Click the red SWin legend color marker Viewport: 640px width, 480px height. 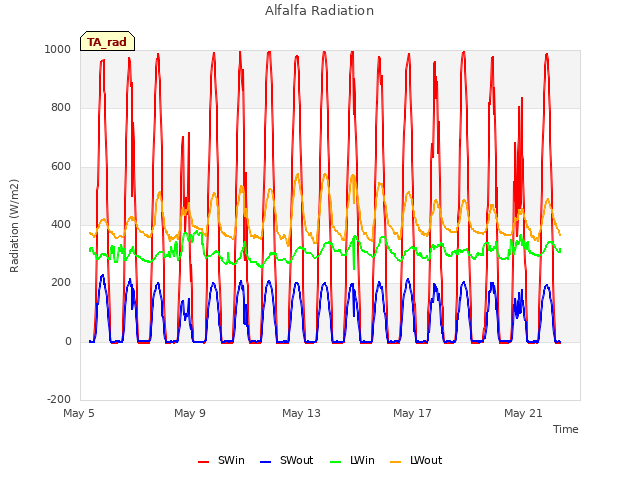click(203, 462)
